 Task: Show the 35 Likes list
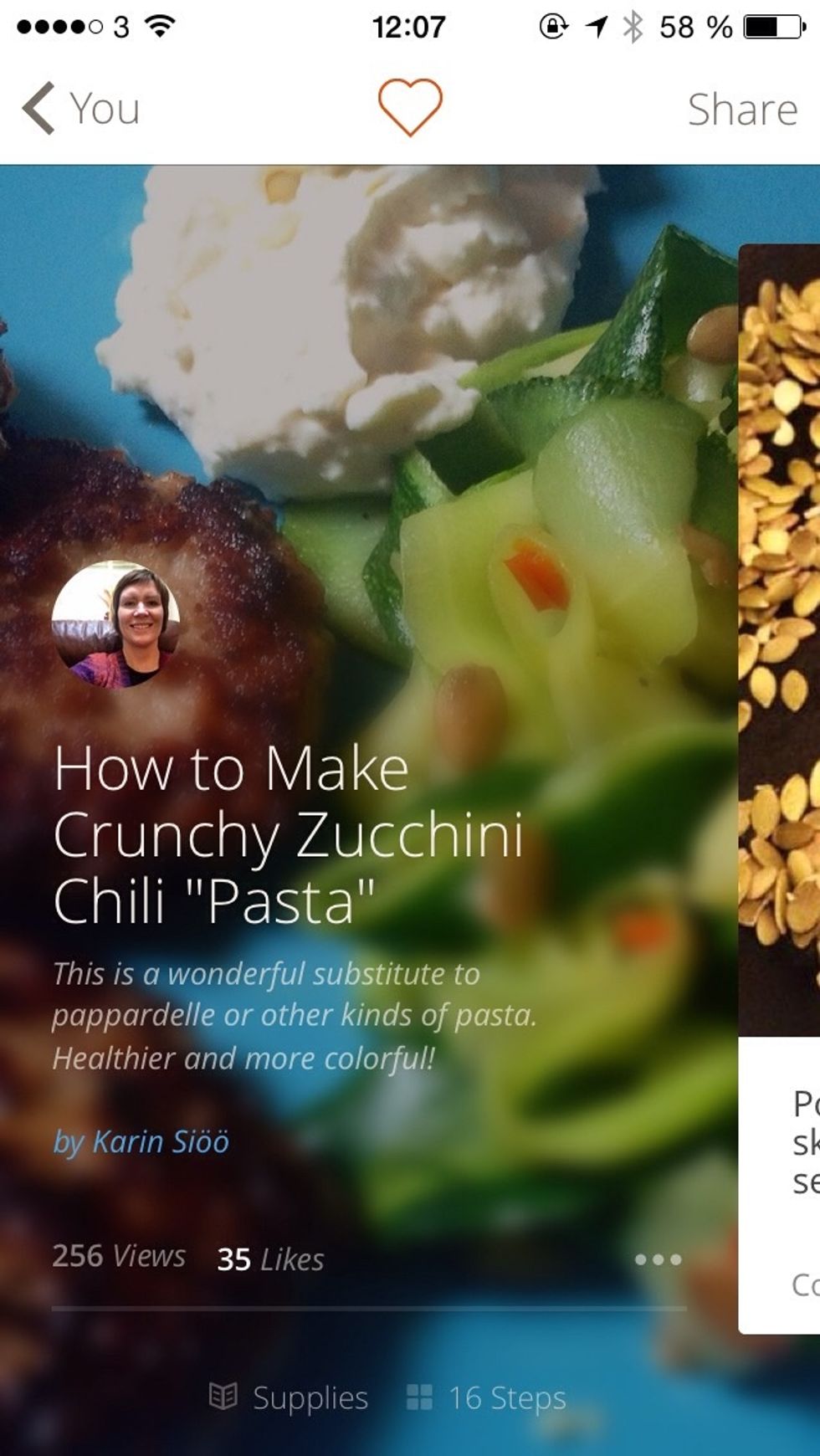[270, 1259]
